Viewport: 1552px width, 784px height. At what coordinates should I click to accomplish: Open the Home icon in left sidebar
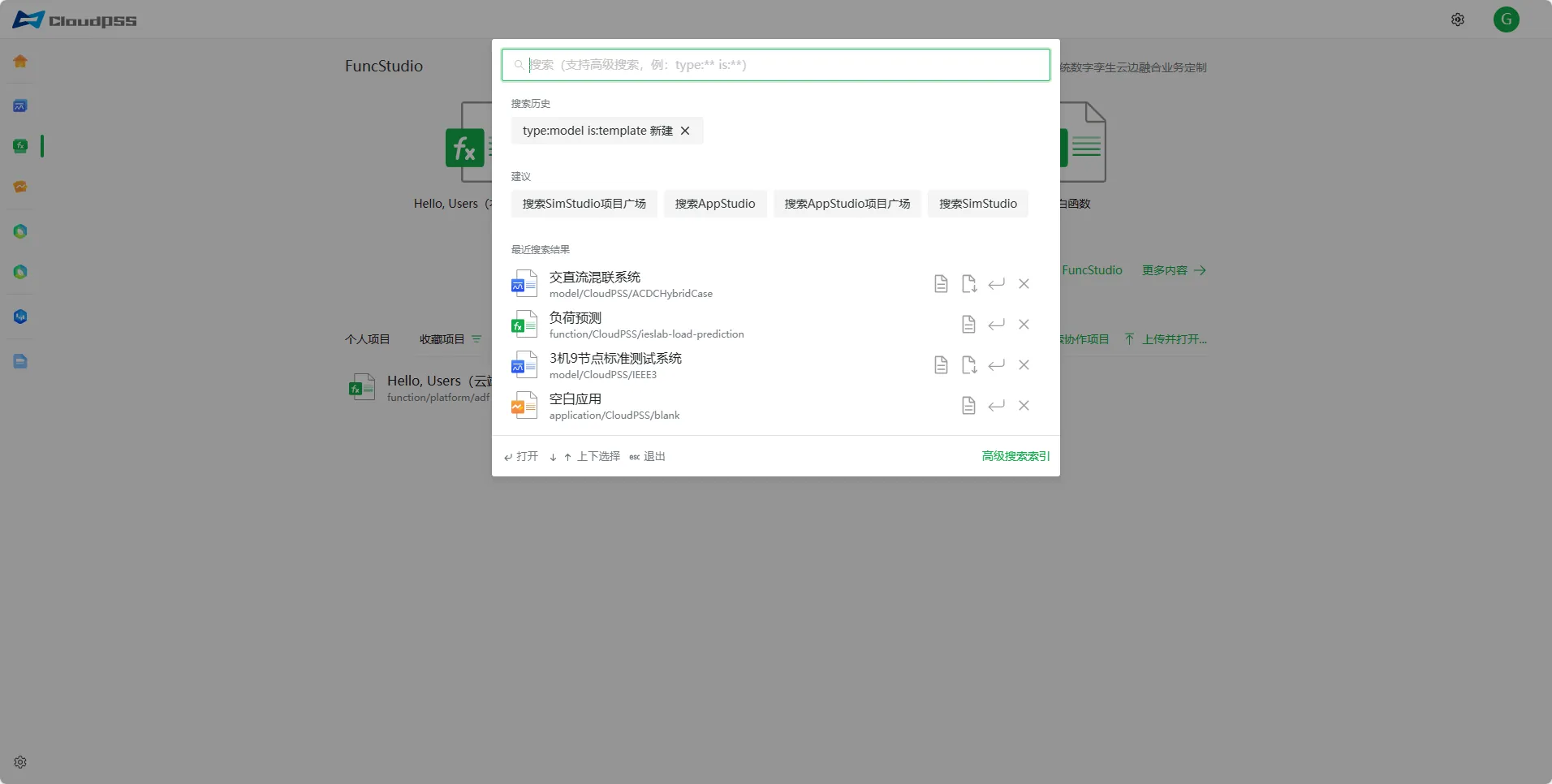pos(20,62)
